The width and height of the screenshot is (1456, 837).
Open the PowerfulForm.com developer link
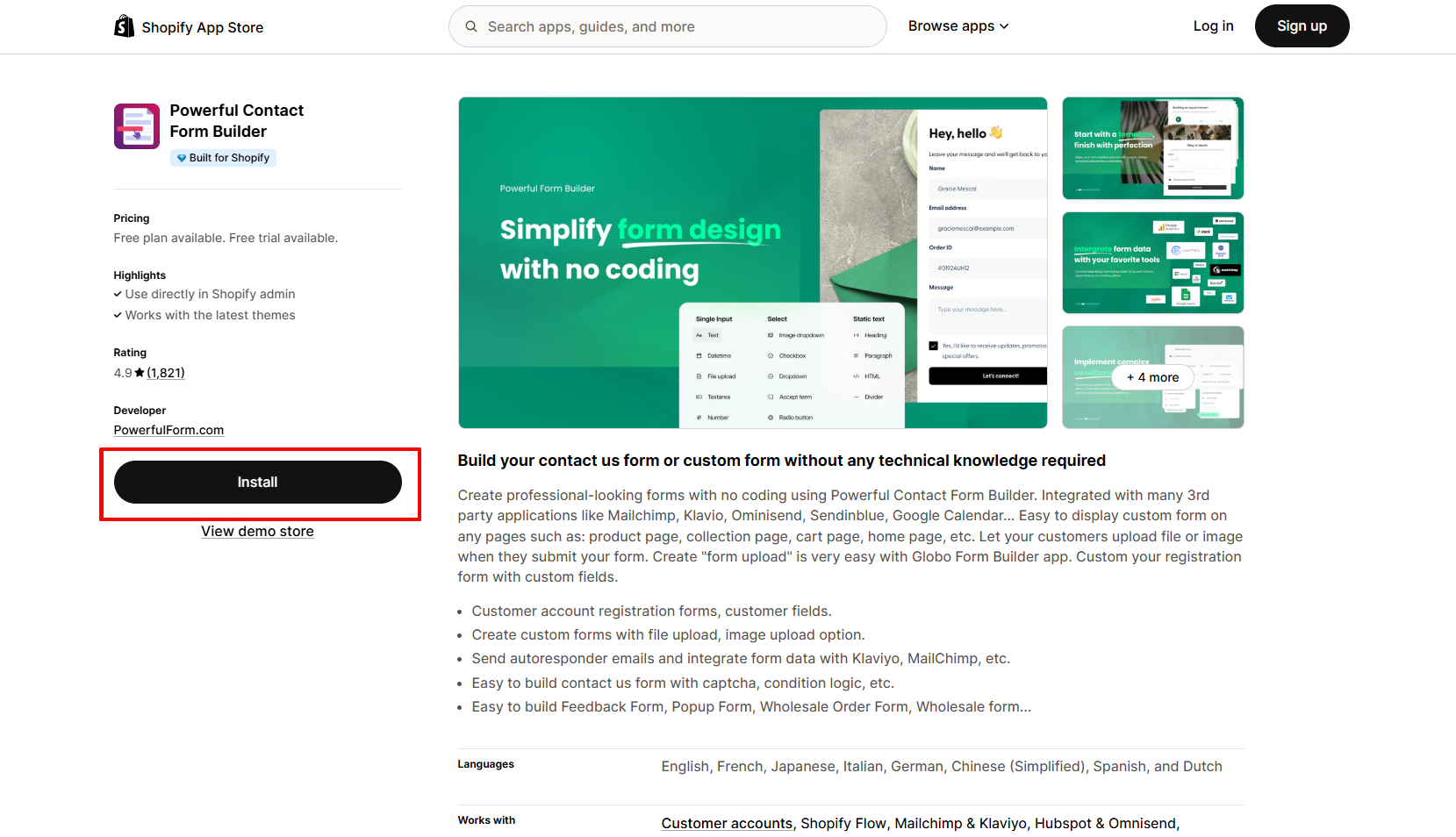pos(169,430)
